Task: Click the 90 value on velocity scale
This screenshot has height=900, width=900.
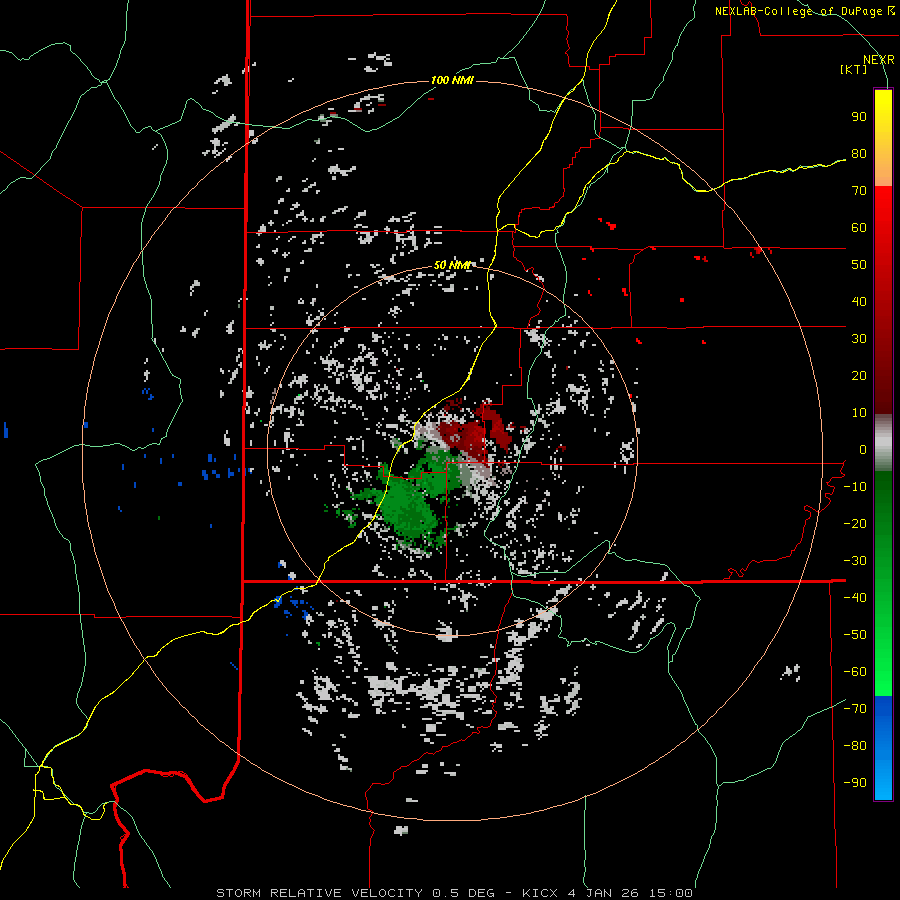Action: pos(859,117)
